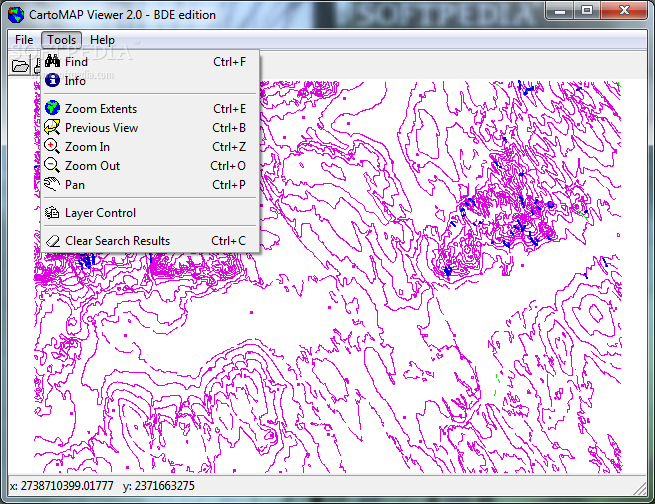Click the Ctrl+E shortcut text
The image size is (655, 504).
[229, 109]
